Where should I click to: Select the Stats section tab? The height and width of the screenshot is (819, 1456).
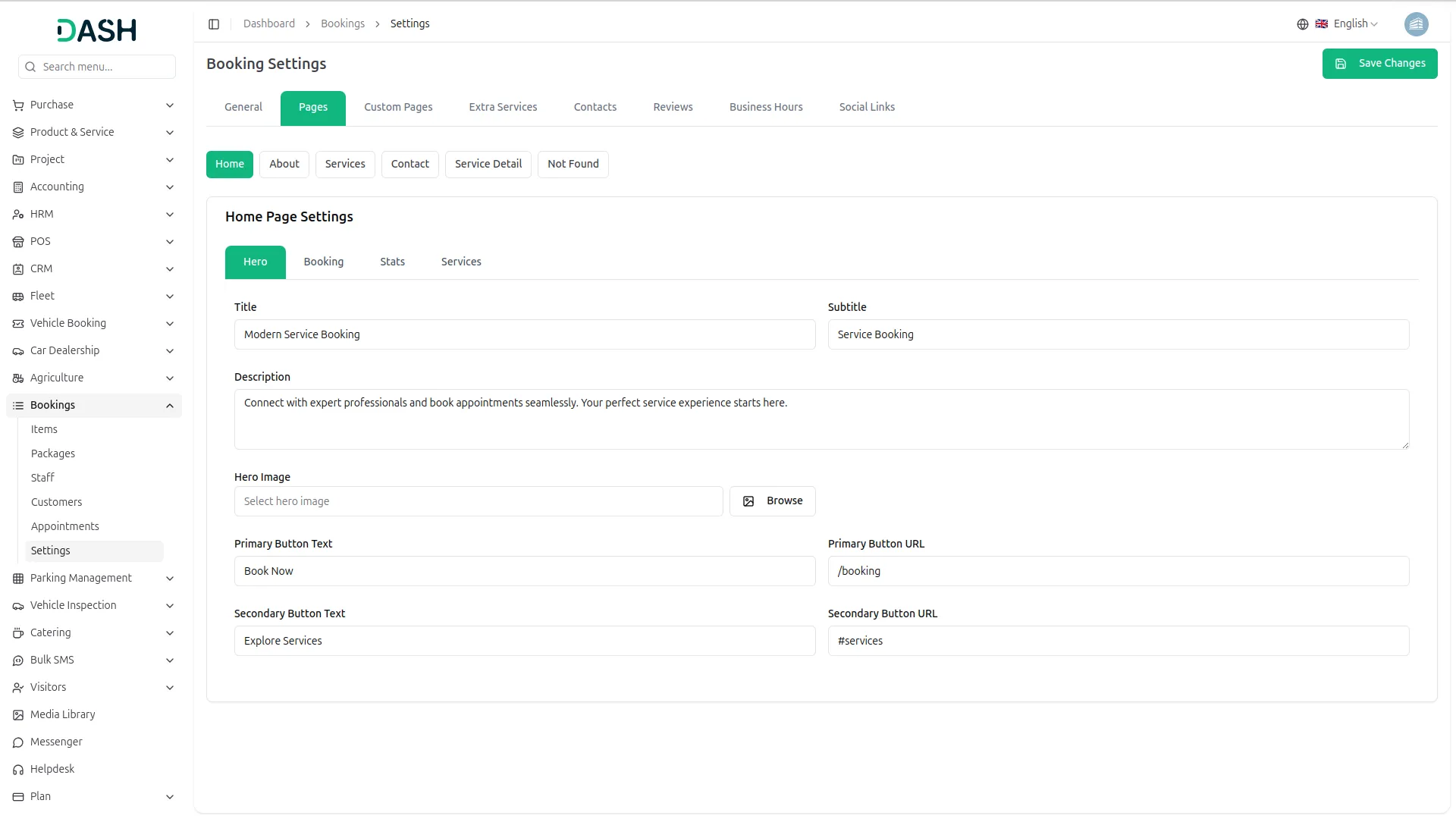tap(392, 262)
